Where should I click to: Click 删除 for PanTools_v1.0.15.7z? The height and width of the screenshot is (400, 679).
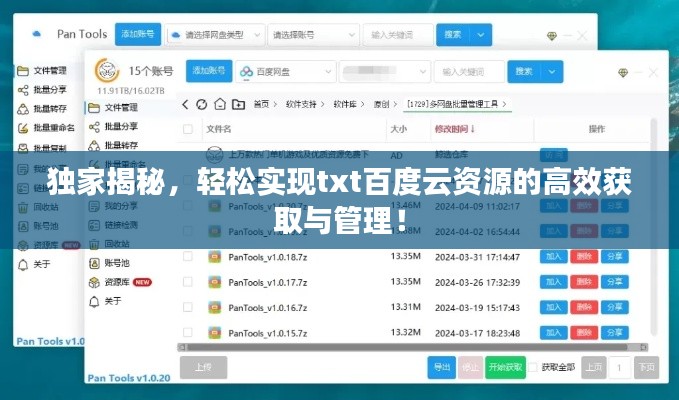pyautogui.click(x=584, y=333)
